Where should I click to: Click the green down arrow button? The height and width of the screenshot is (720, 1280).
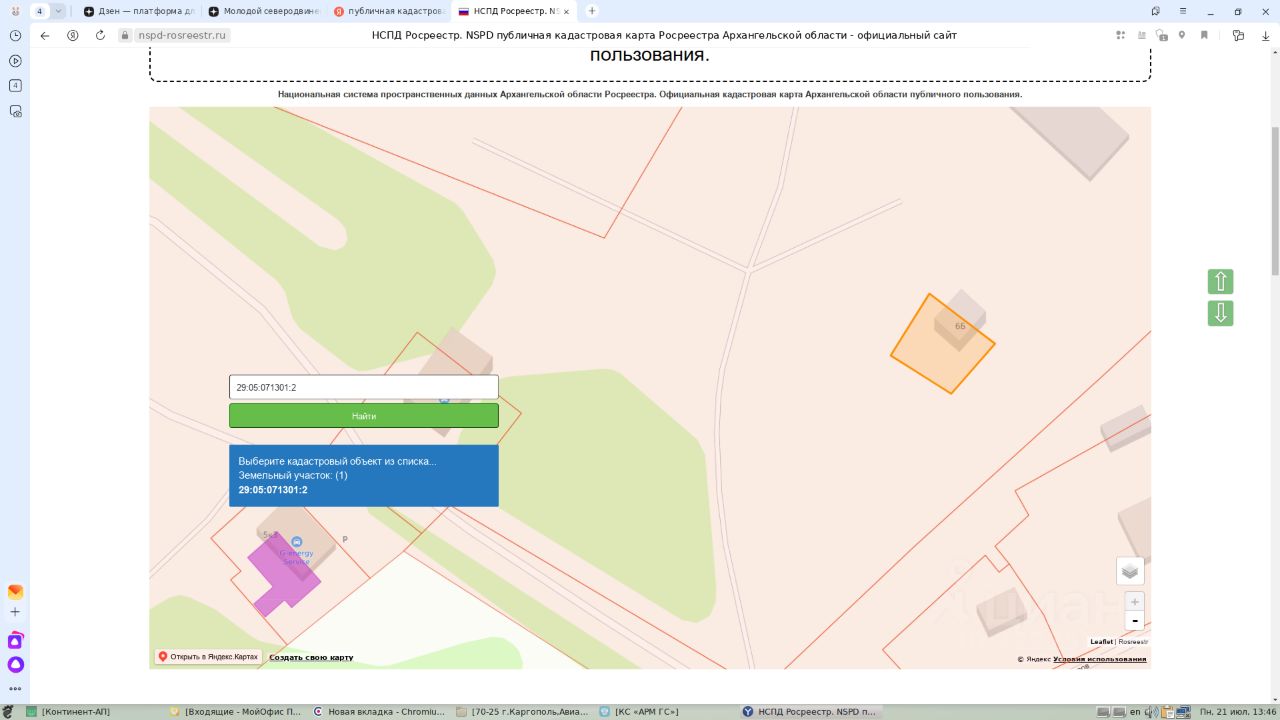point(1220,314)
